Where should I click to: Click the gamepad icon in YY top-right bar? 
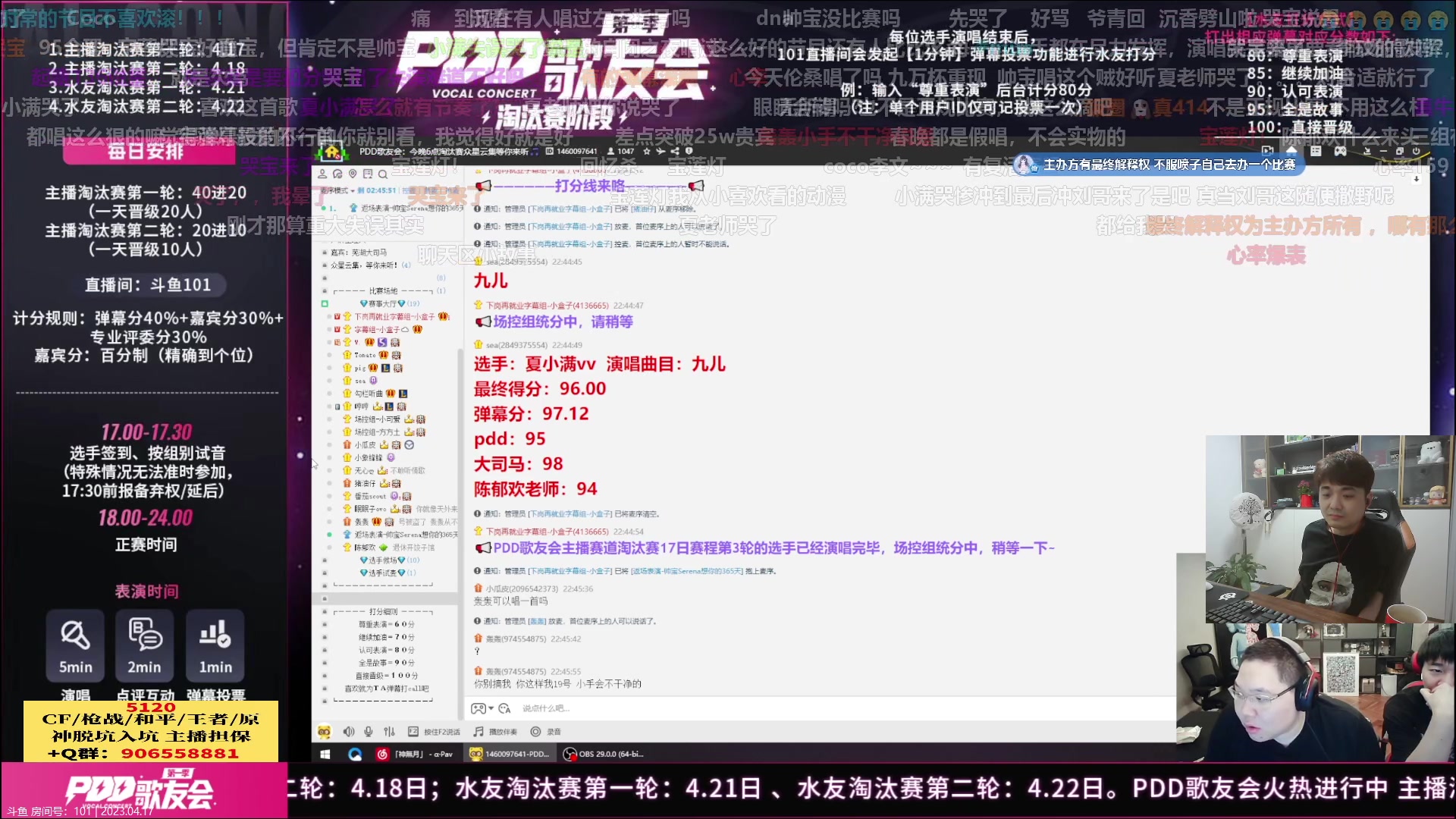[1341, 151]
